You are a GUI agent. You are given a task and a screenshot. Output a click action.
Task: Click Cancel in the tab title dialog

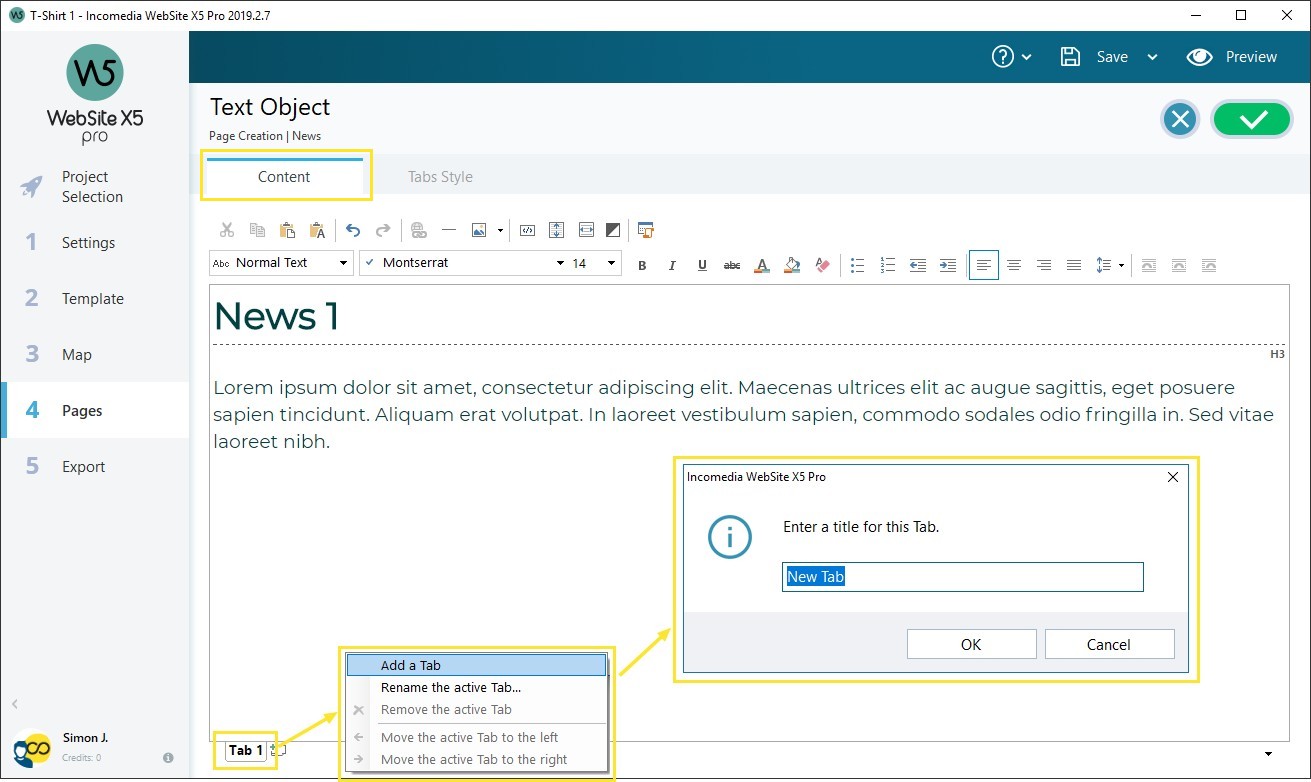click(1109, 644)
